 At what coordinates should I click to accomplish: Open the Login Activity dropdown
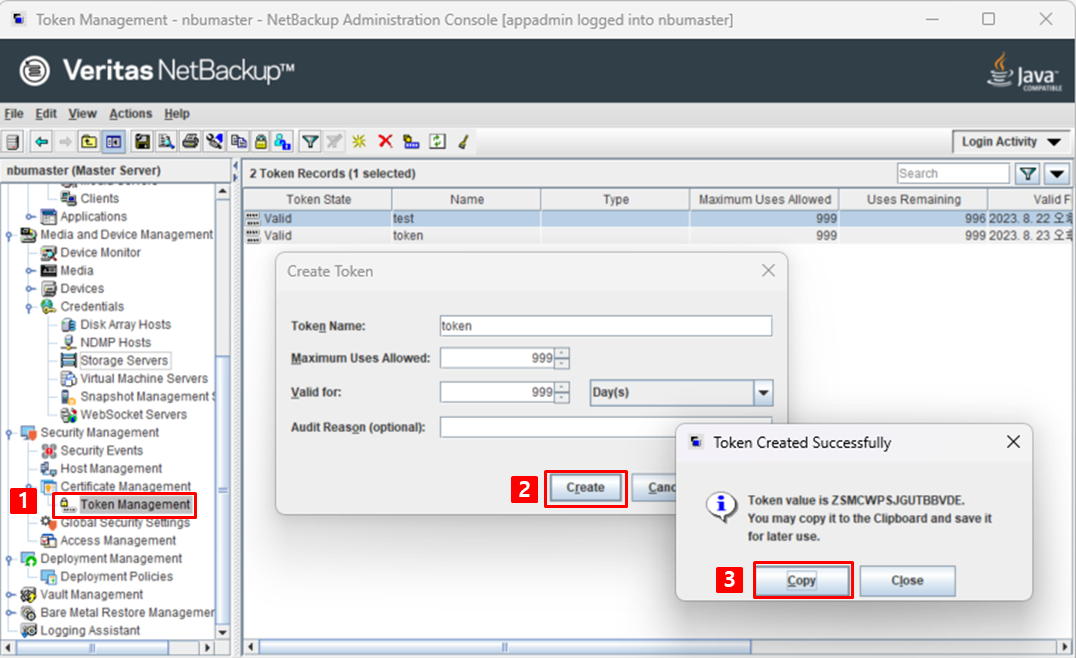[x=1011, y=142]
